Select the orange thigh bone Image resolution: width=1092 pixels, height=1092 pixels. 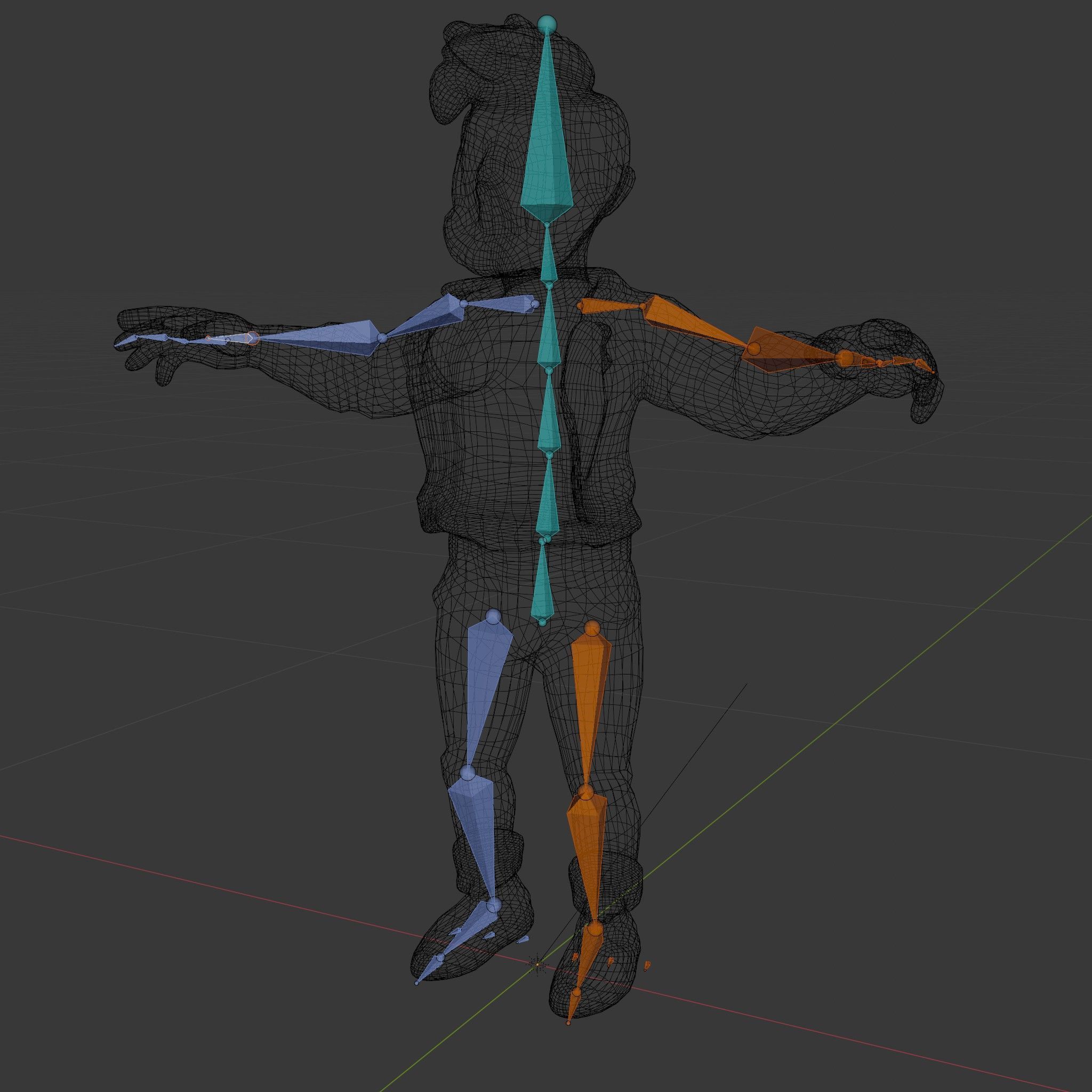pyautogui.click(x=591, y=706)
